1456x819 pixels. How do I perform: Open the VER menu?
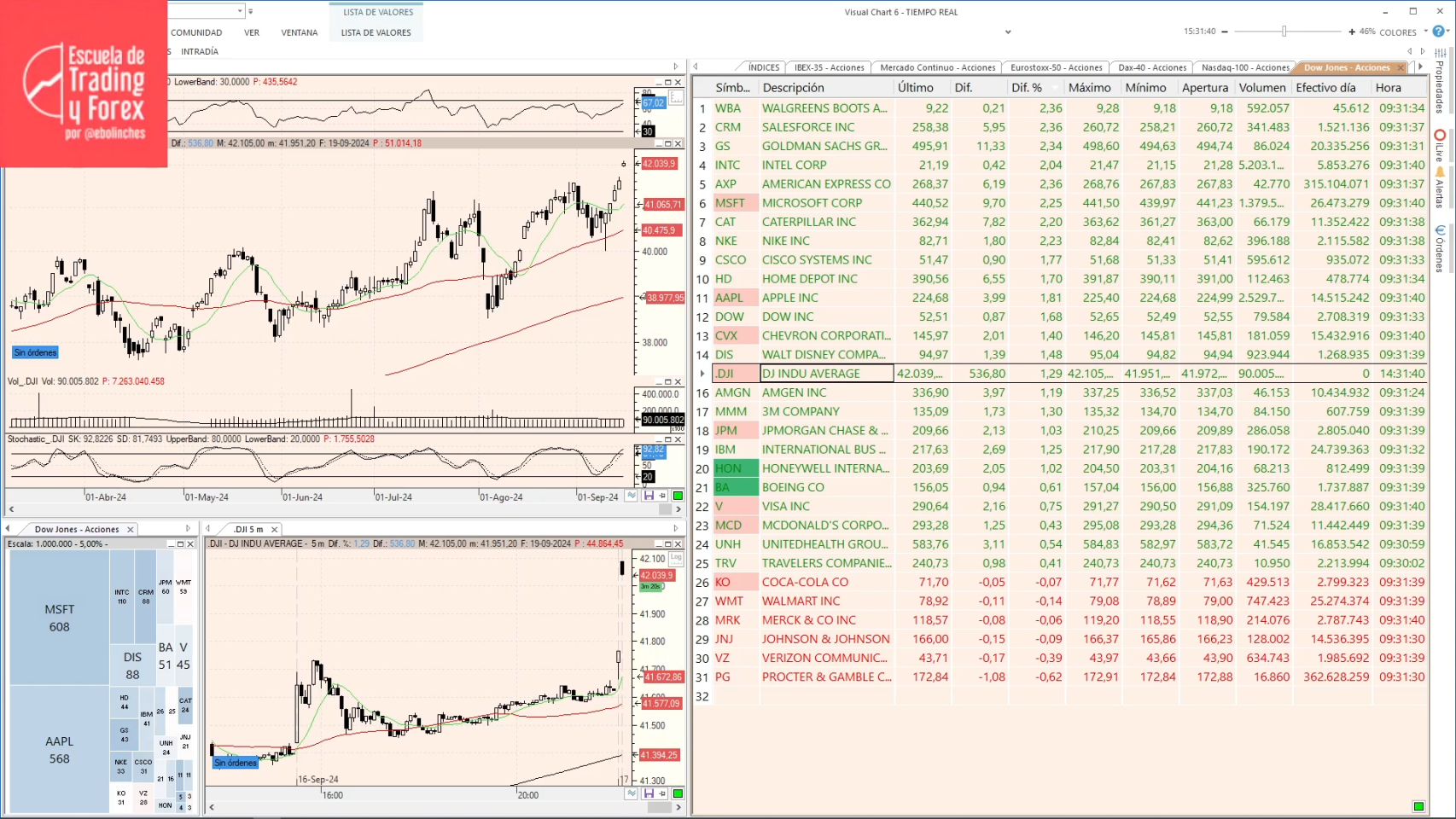[252, 32]
